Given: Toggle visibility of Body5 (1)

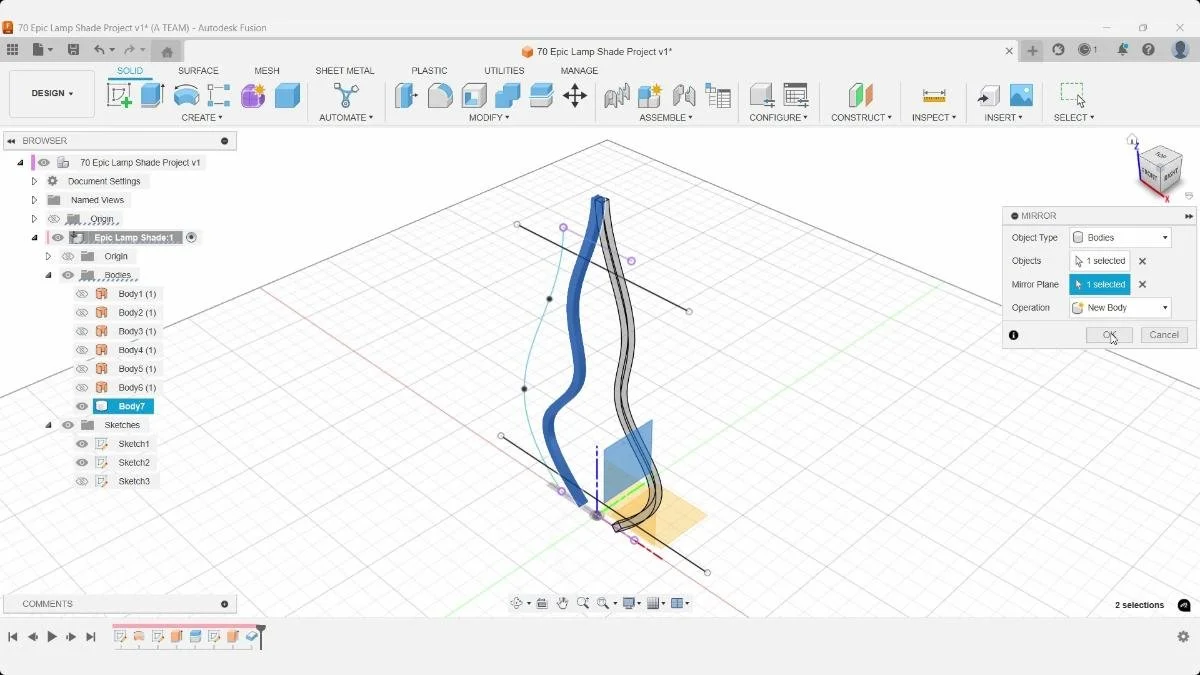Looking at the screenshot, I should (82, 369).
